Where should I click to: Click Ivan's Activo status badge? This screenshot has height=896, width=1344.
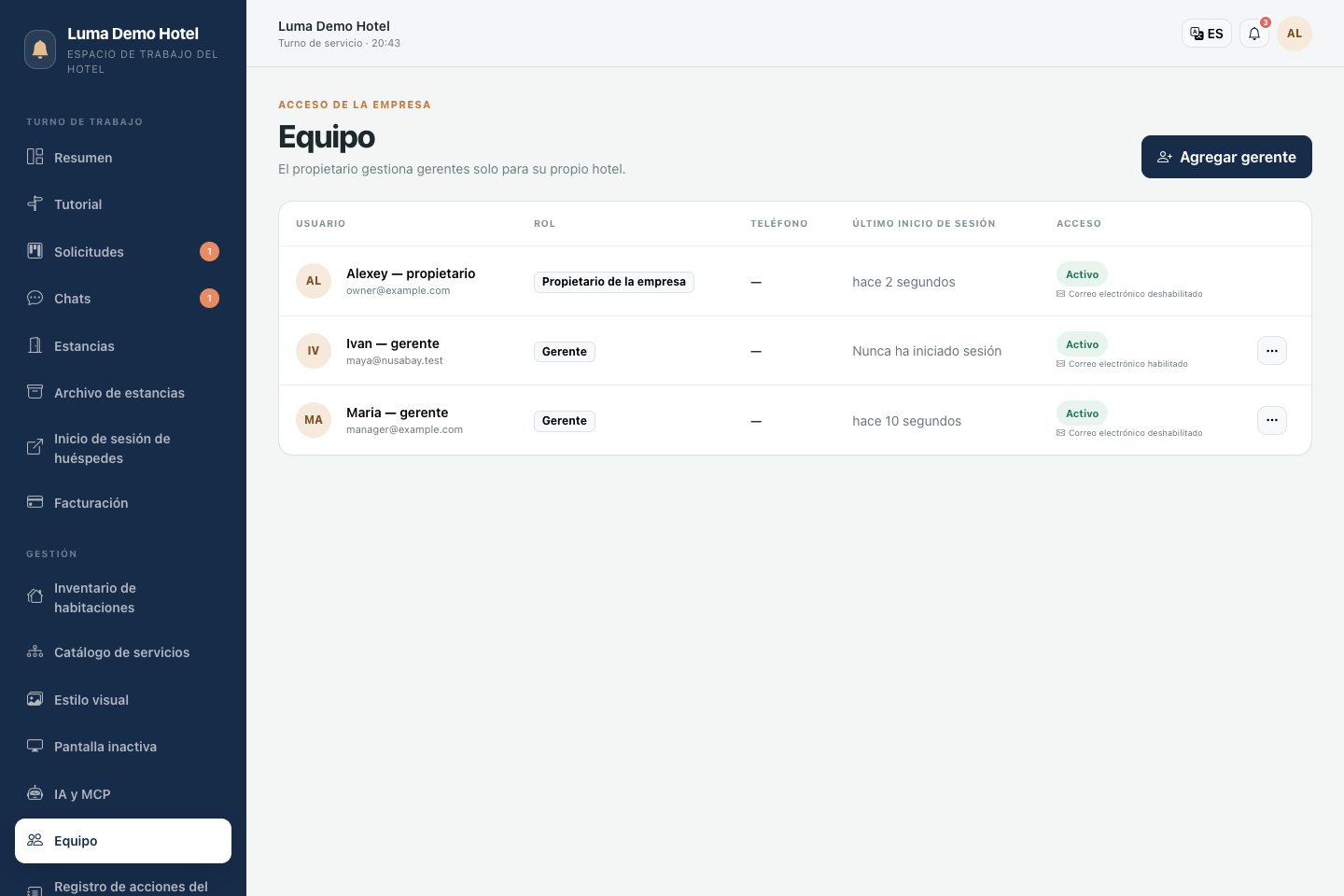point(1082,344)
